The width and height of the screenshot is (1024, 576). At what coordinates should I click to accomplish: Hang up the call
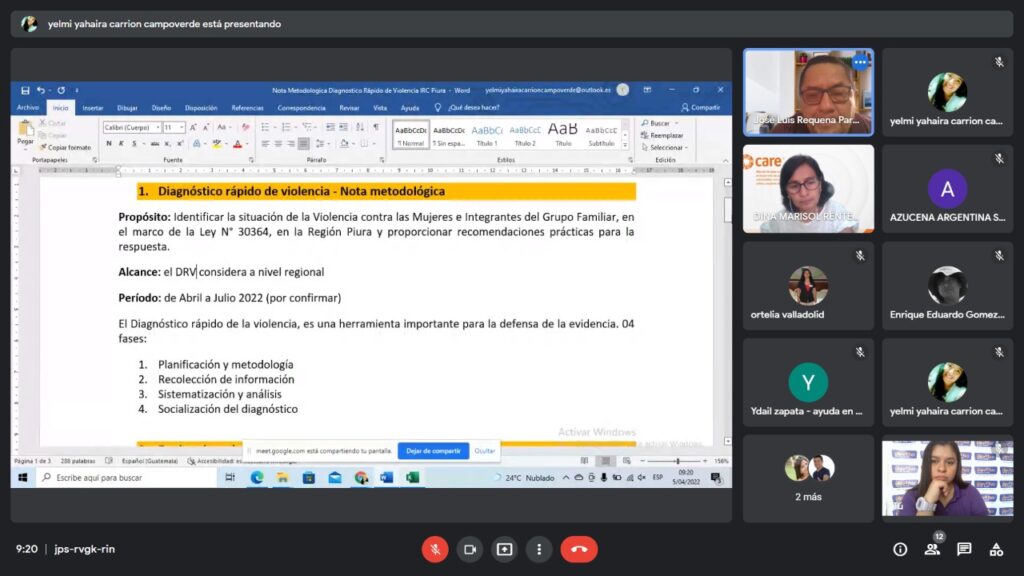[579, 549]
